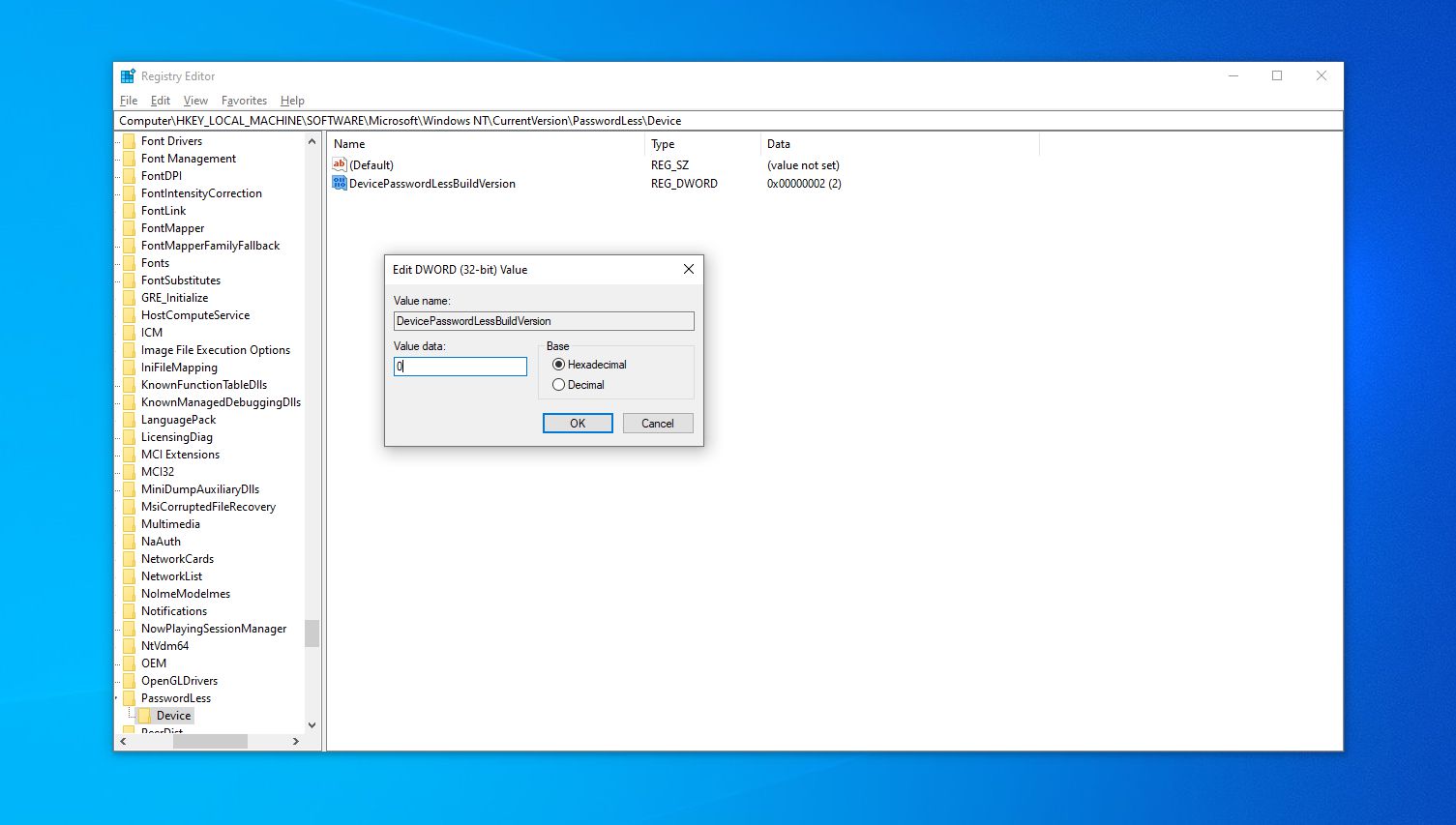Select Image File Execution Options key
Viewport: 1456px width, 825px height.
[x=216, y=350]
